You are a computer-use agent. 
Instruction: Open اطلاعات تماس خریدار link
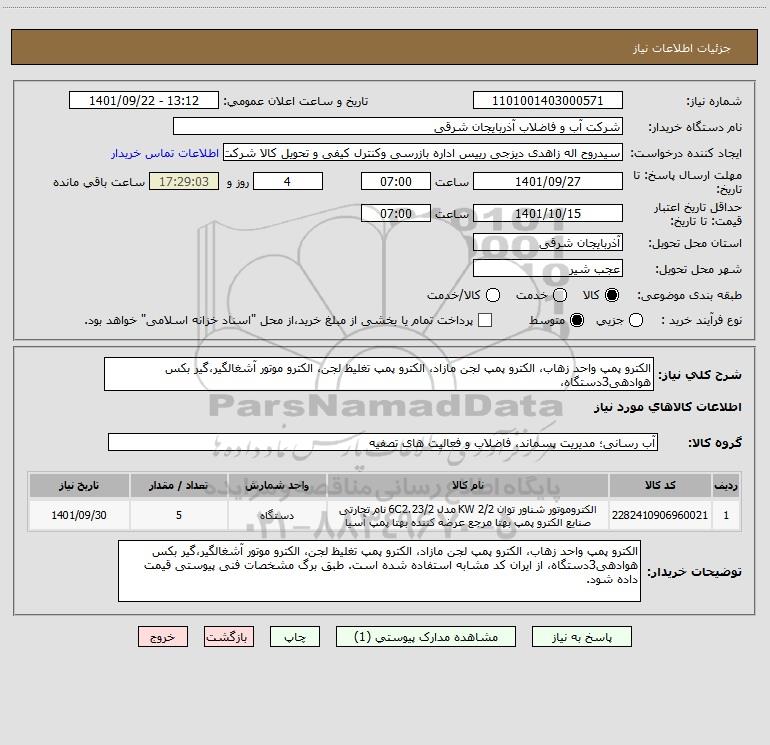(x=165, y=153)
